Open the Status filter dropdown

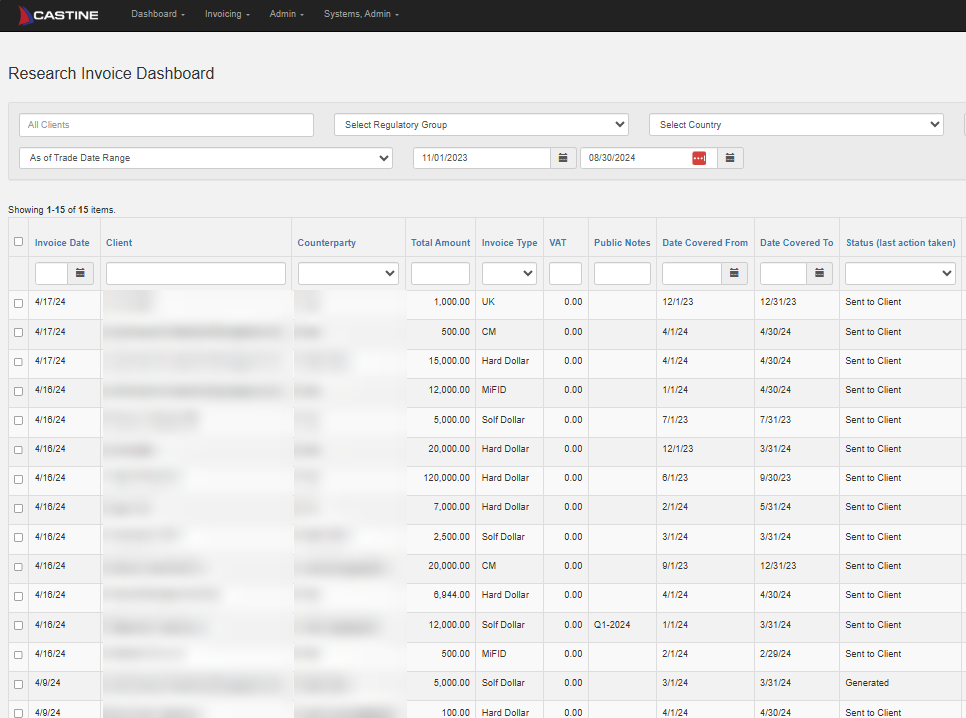900,273
